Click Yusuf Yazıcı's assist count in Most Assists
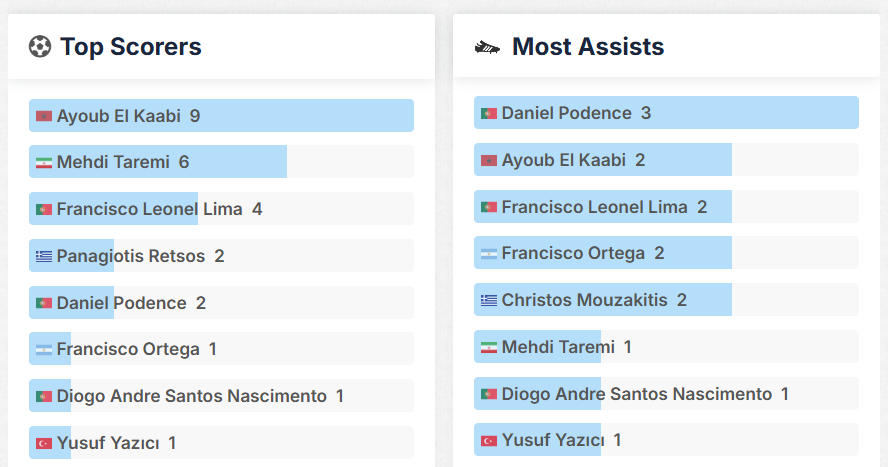 coord(617,440)
